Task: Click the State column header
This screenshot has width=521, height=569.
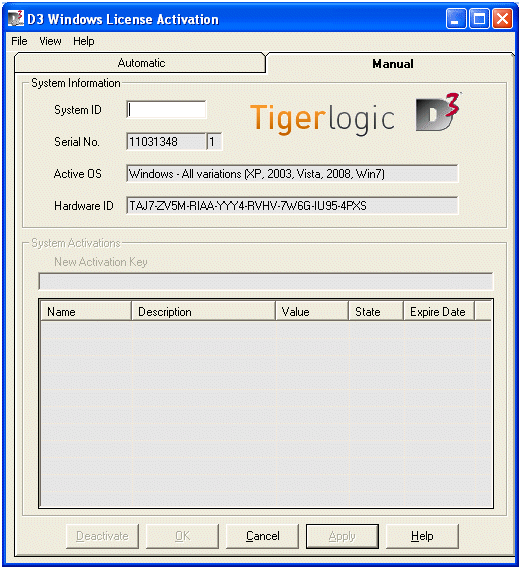Action: 376,312
